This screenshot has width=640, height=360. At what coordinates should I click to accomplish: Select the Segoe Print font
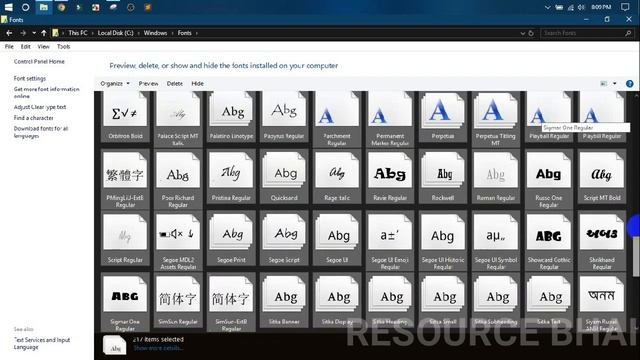coord(231,238)
